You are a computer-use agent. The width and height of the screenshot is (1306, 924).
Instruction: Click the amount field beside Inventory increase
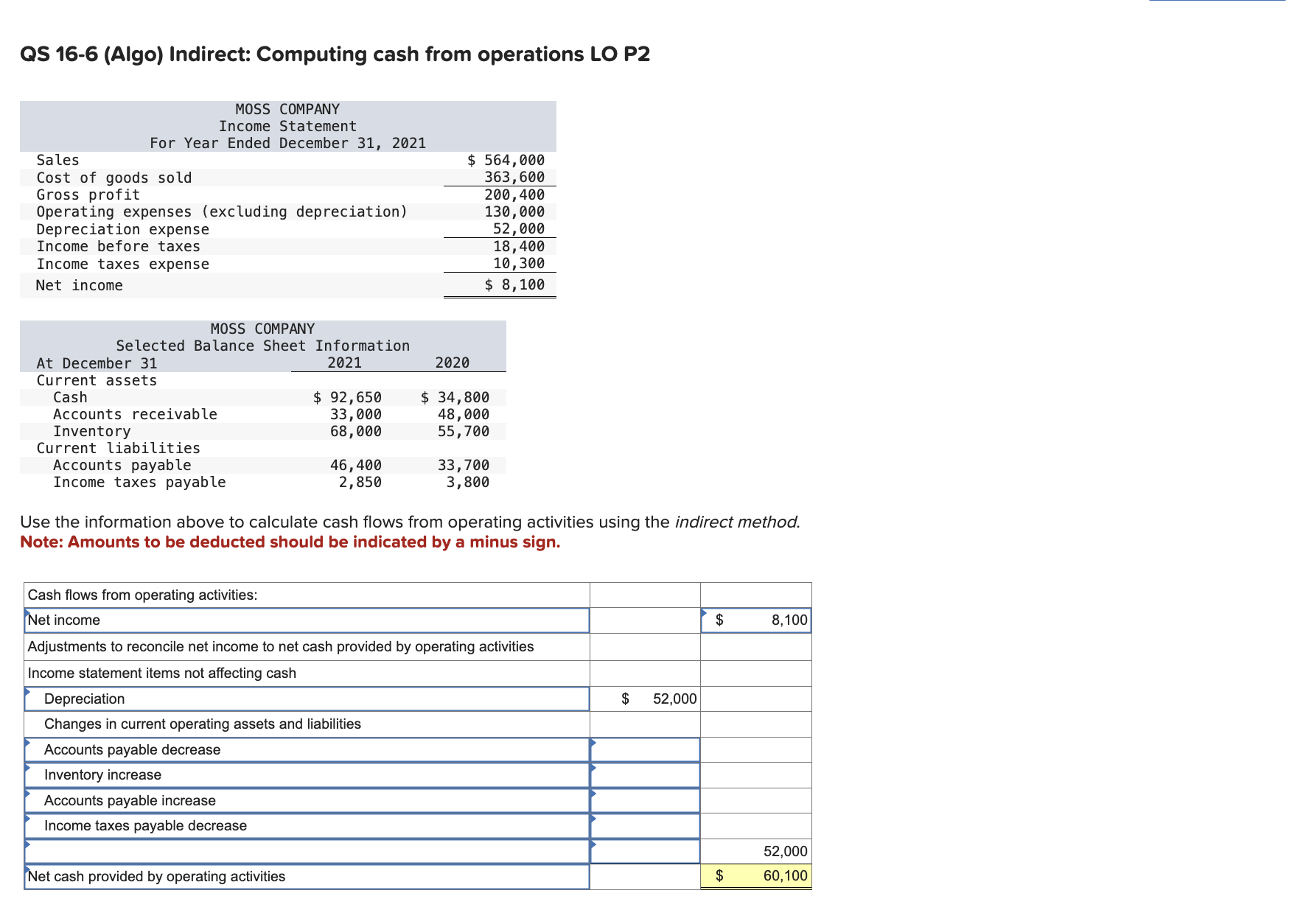pos(644,774)
